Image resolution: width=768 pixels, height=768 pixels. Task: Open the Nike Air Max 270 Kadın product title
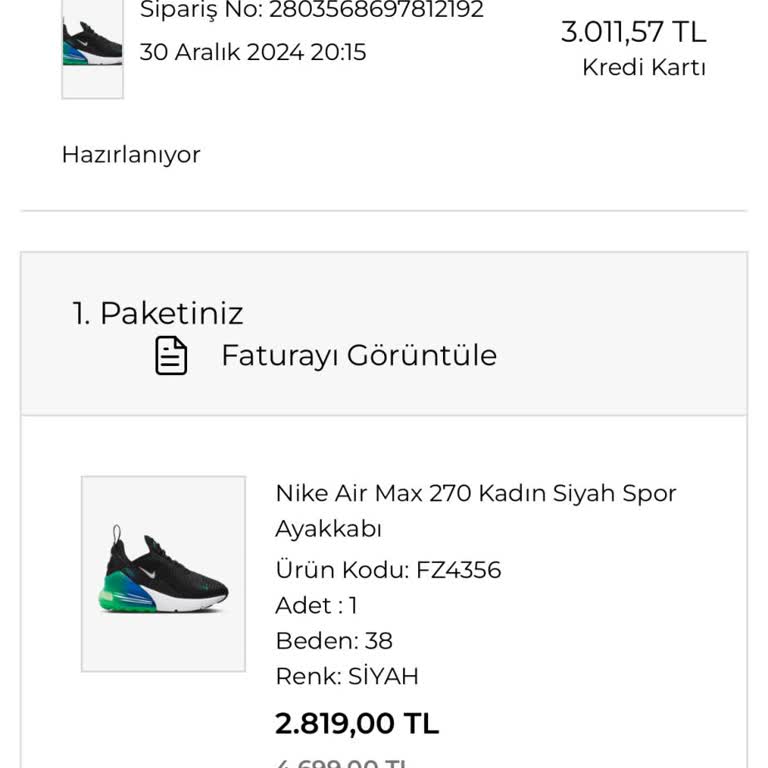click(x=475, y=493)
